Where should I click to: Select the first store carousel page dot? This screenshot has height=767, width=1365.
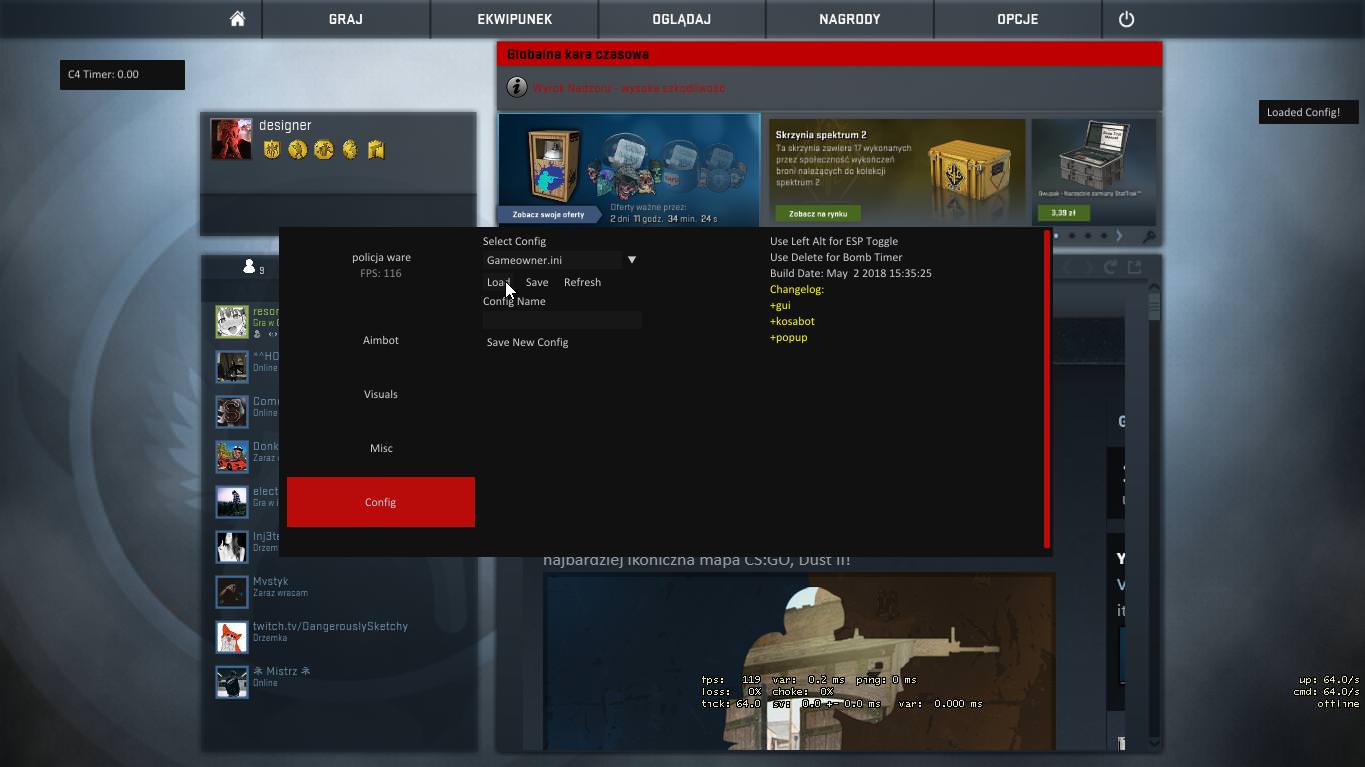tap(1056, 236)
